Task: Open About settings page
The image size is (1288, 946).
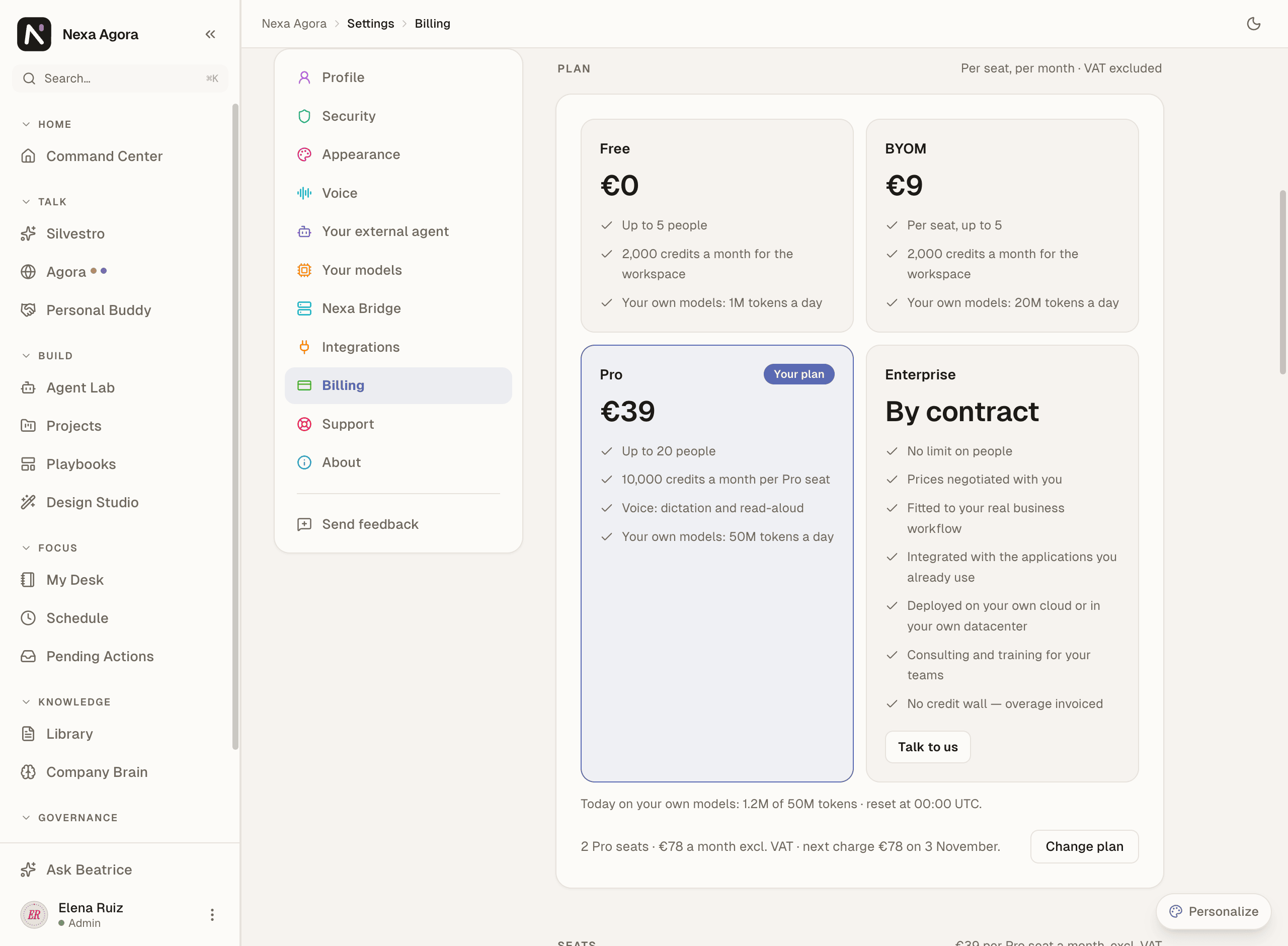Action: pos(398,462)
